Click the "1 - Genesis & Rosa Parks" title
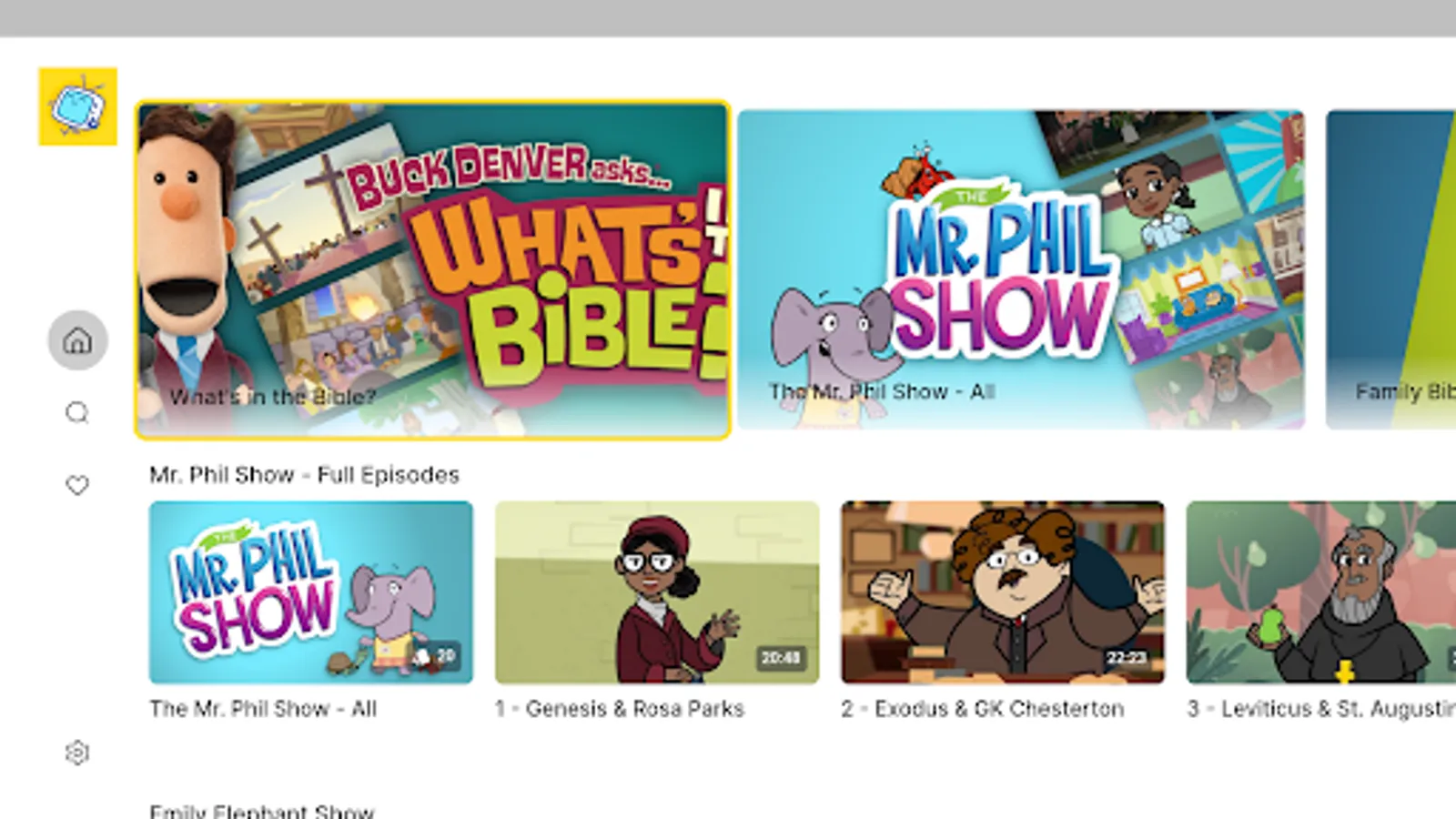The image size is (1456, 819). 620,709
